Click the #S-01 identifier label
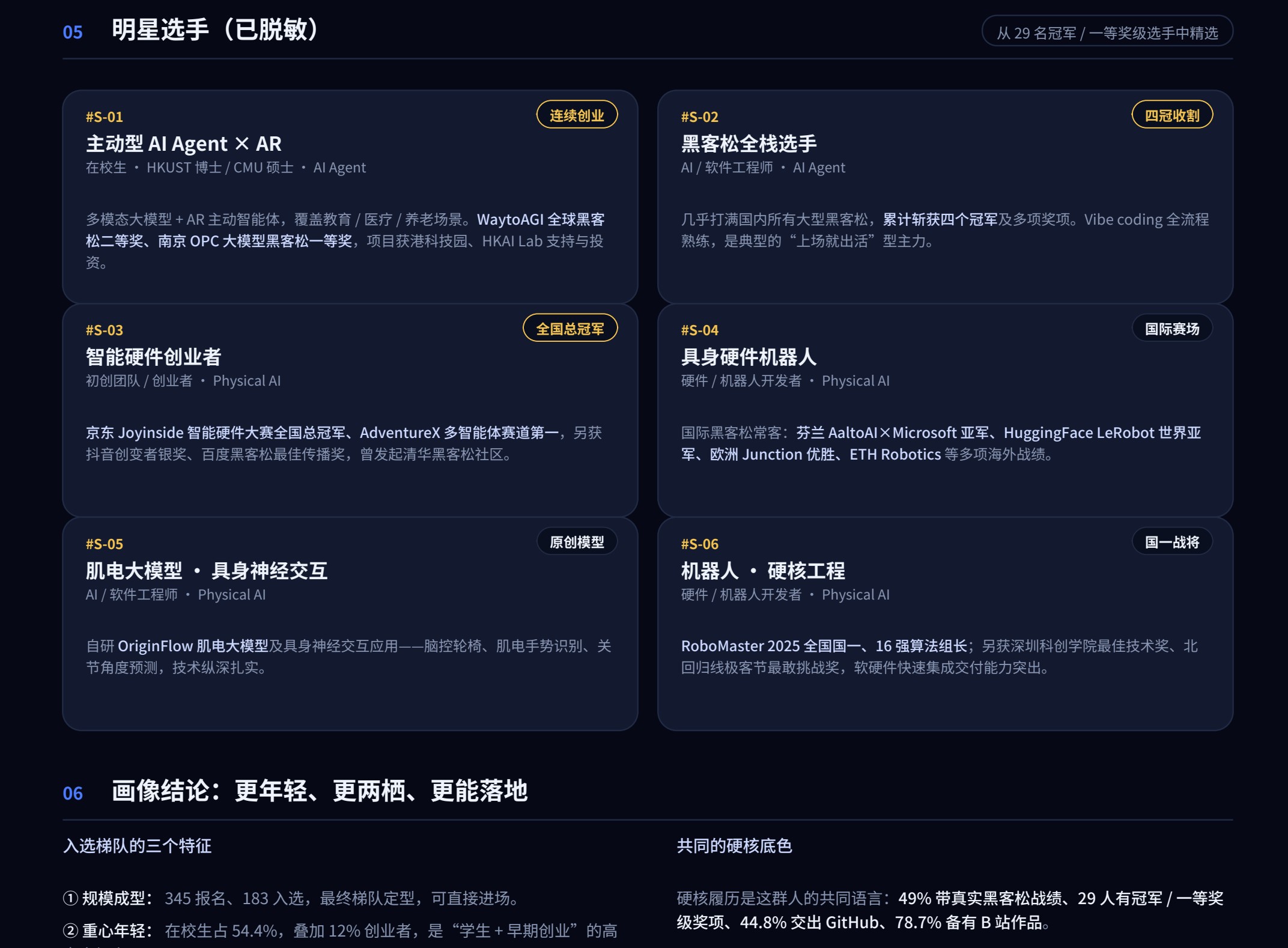The width and height of the screenshot is (1288, 948). (x=105, y=117)
